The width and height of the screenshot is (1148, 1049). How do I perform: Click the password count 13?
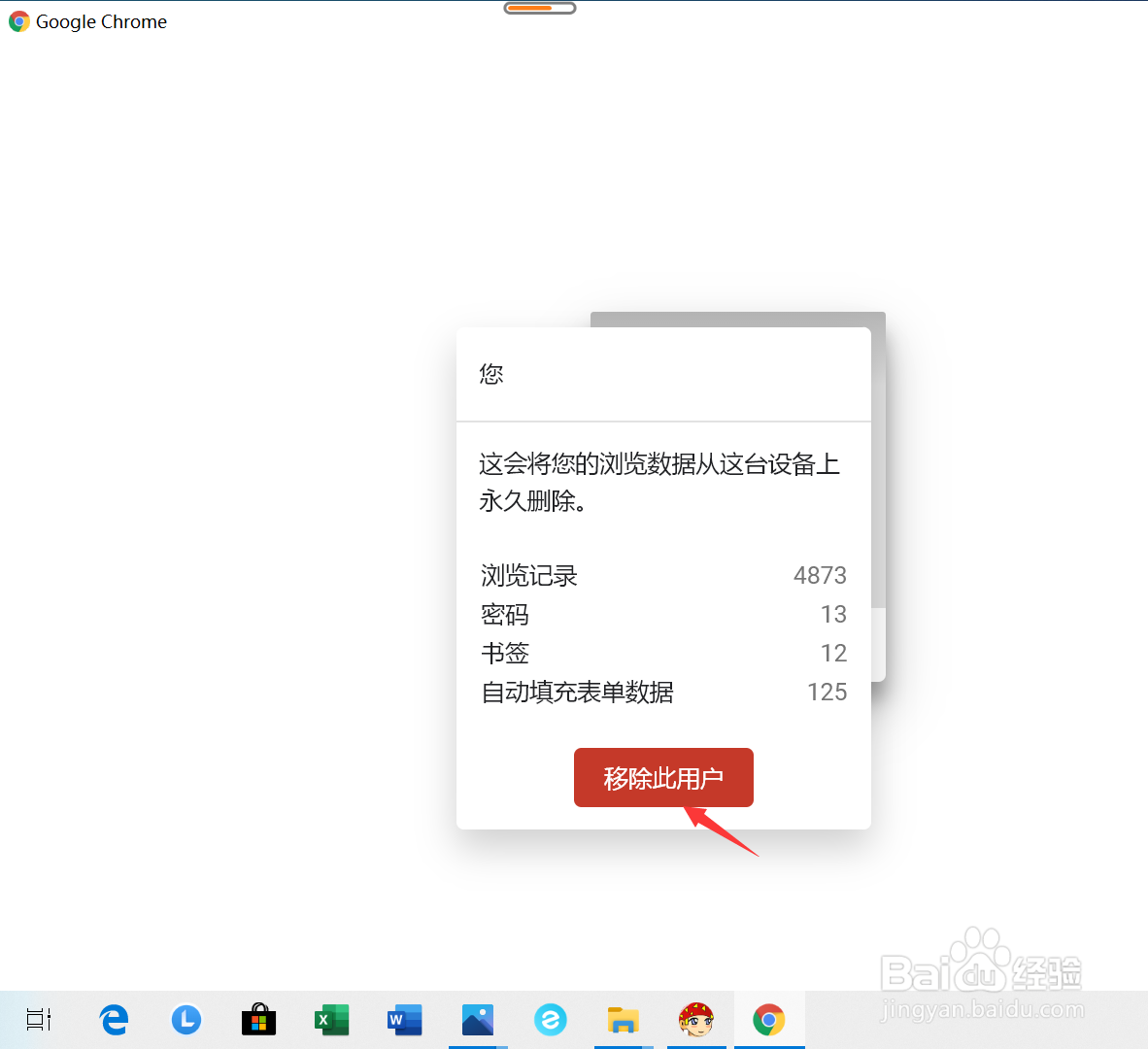(x=834, y=614)
